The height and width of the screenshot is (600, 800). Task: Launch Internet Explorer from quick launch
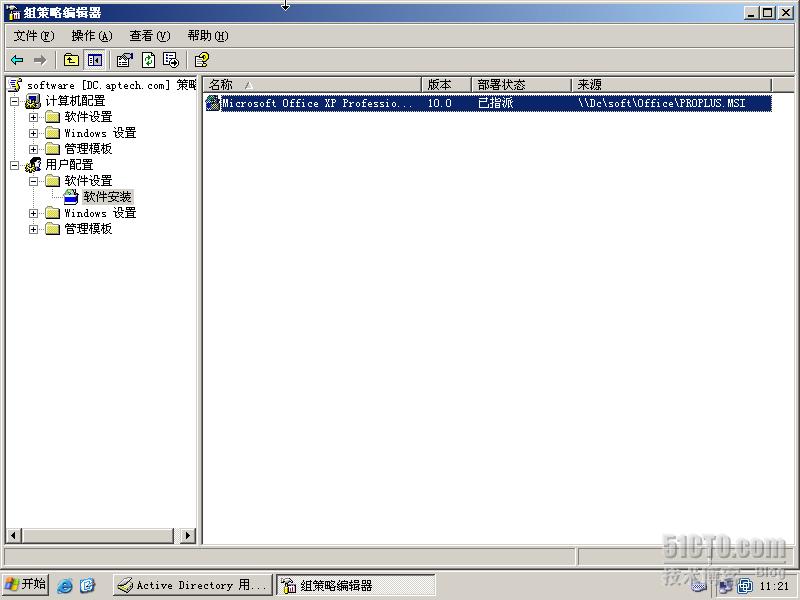tap(65, 585)
